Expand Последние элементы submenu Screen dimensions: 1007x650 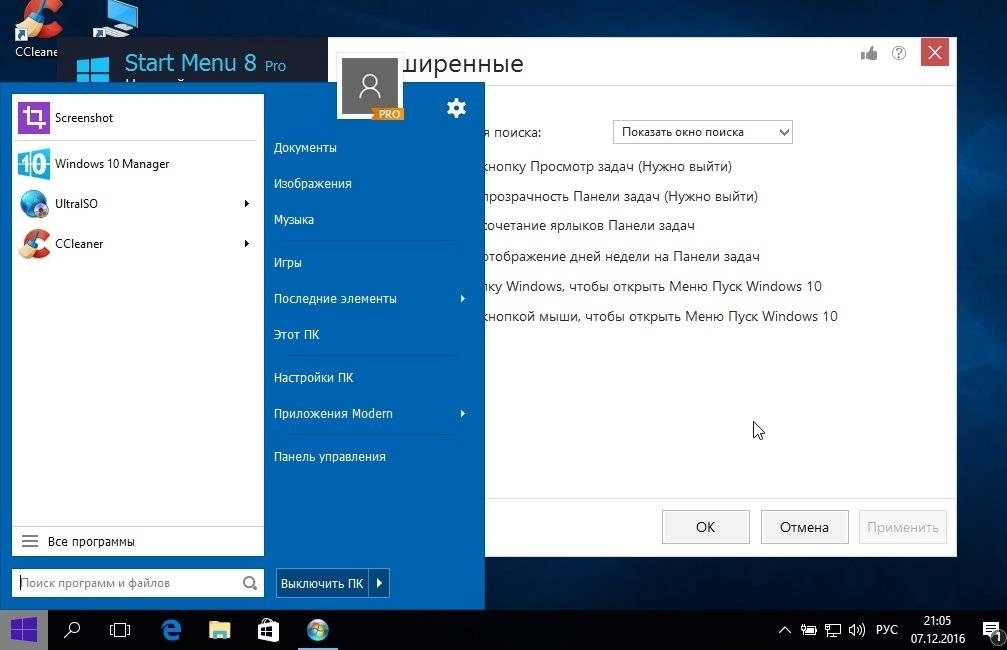coord(462,299)
